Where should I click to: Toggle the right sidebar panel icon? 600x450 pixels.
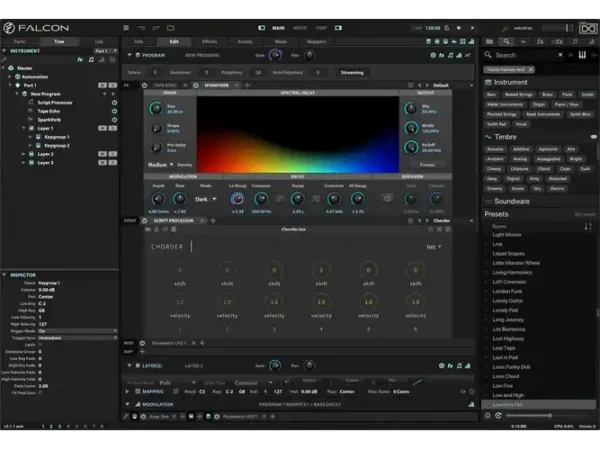click(x=338, y=28)
